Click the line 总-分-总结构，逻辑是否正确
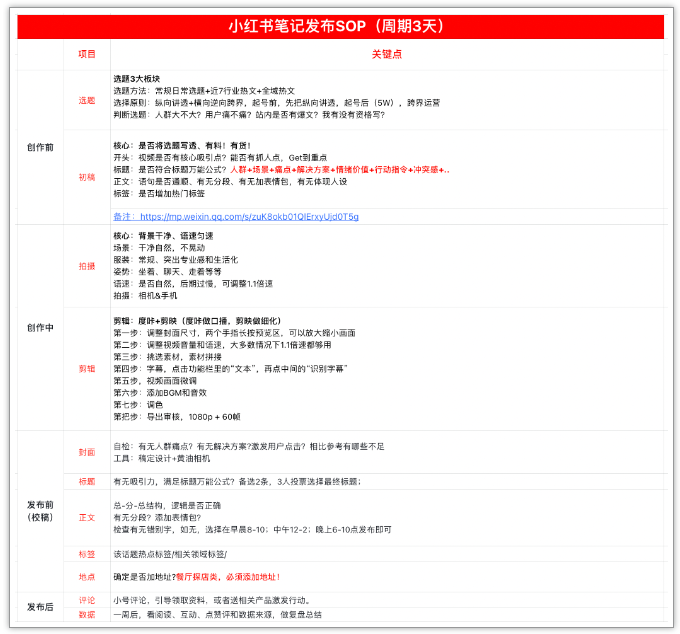This screenshot has height=634, width=680. click(167, 506)
